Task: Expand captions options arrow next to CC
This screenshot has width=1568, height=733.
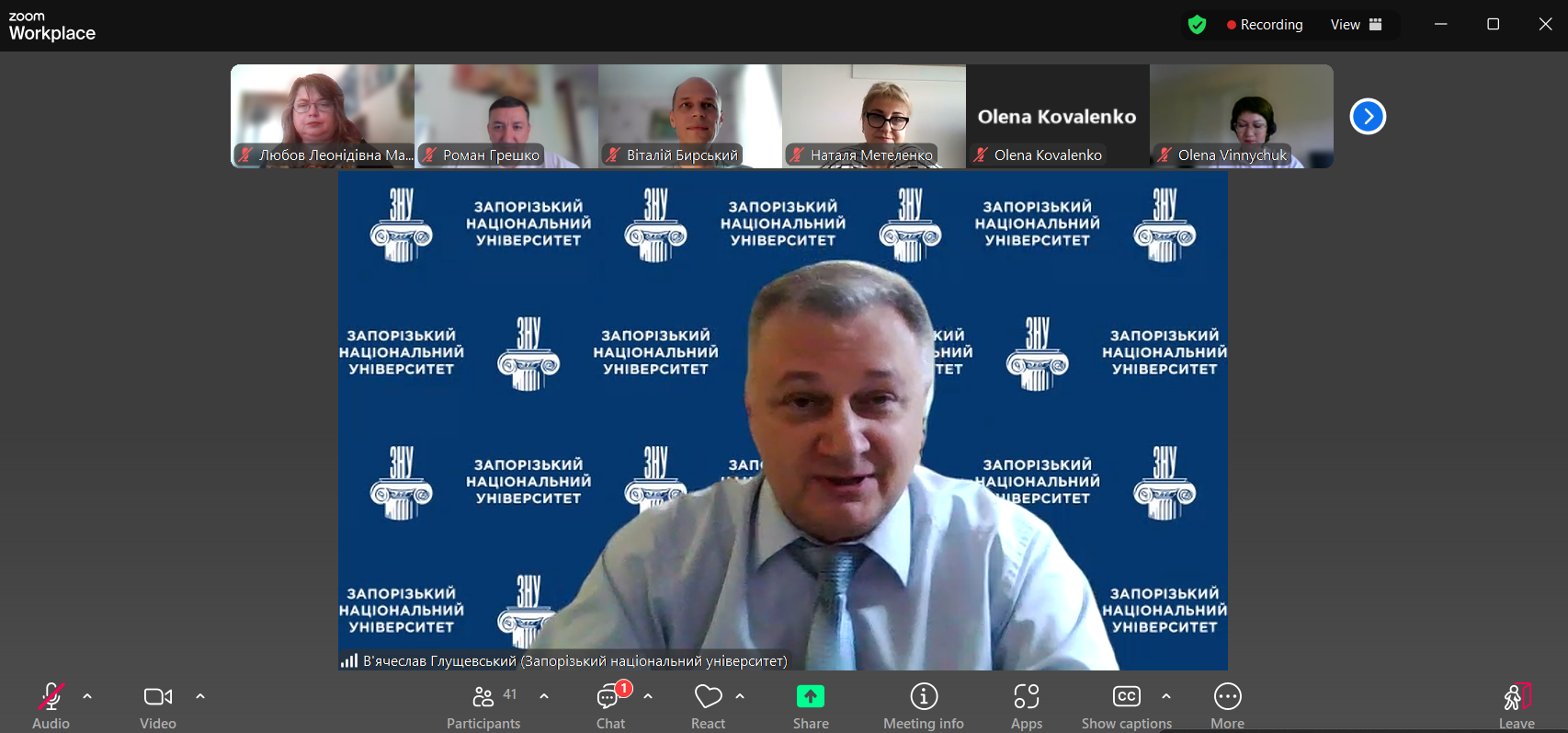Action: [x=1166, y=696]
